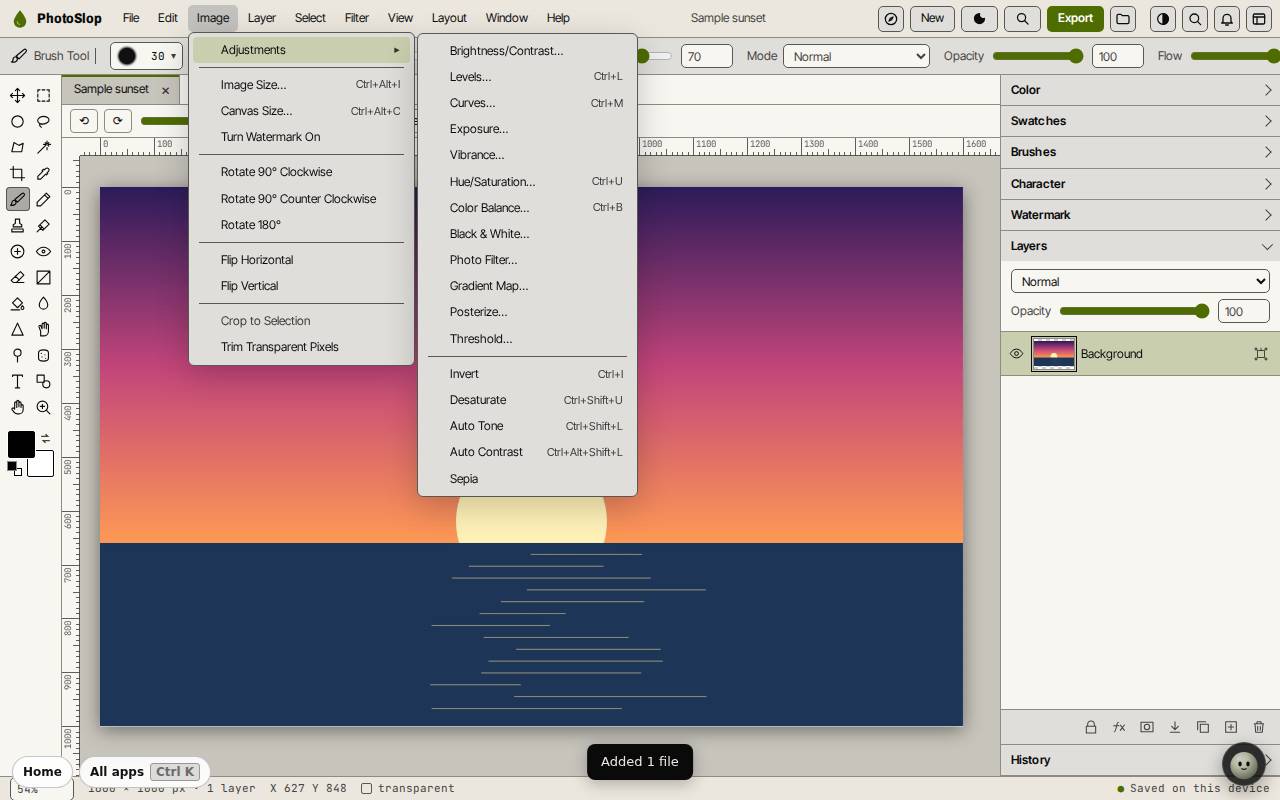Expand the Color panel
The width and height of the screenshot is (1280, 800).
point(1140,90)
